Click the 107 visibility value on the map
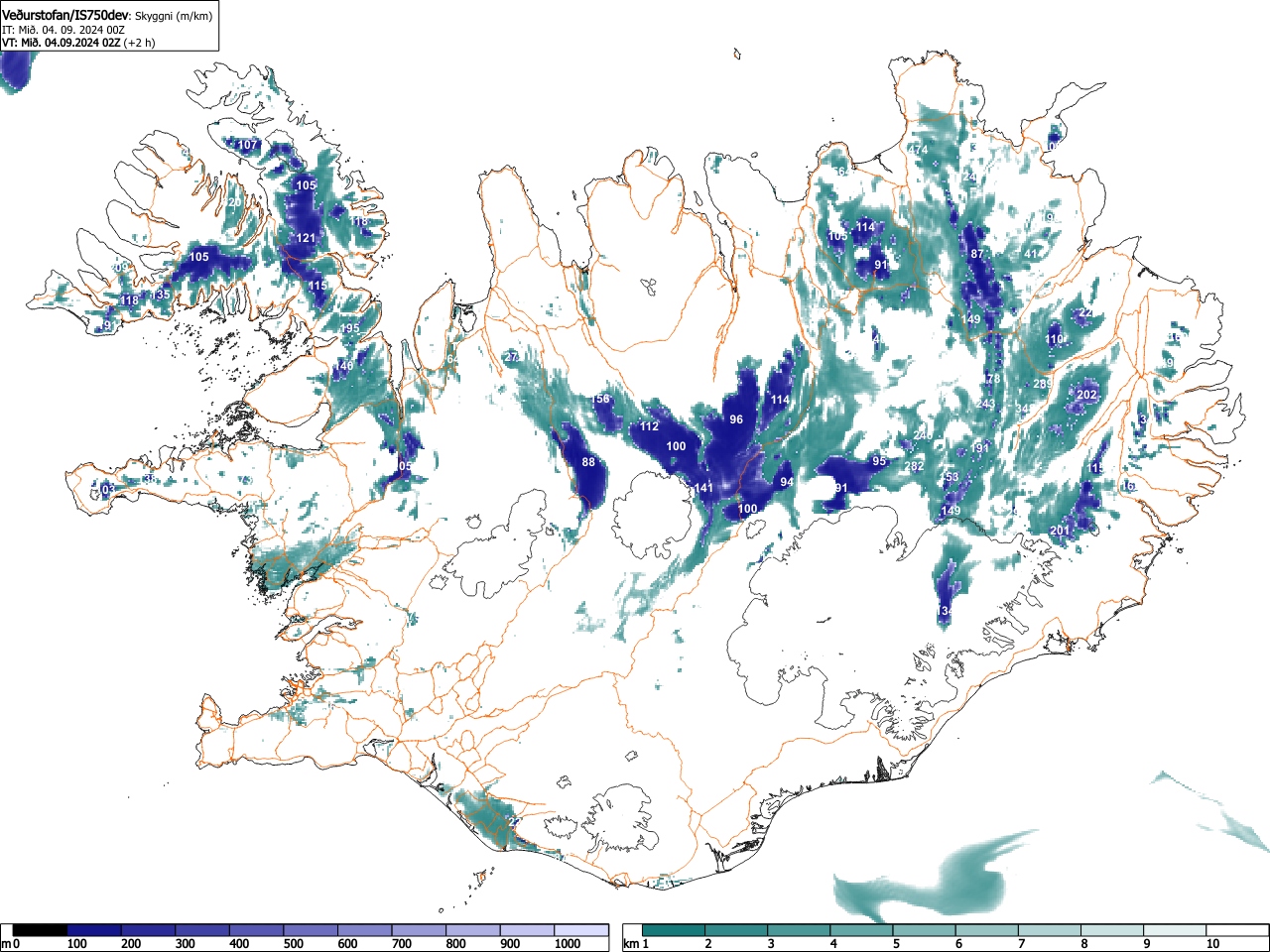The width and height of the screenshot is (1270, 952). pyautogui.click(x=248, y=145)
